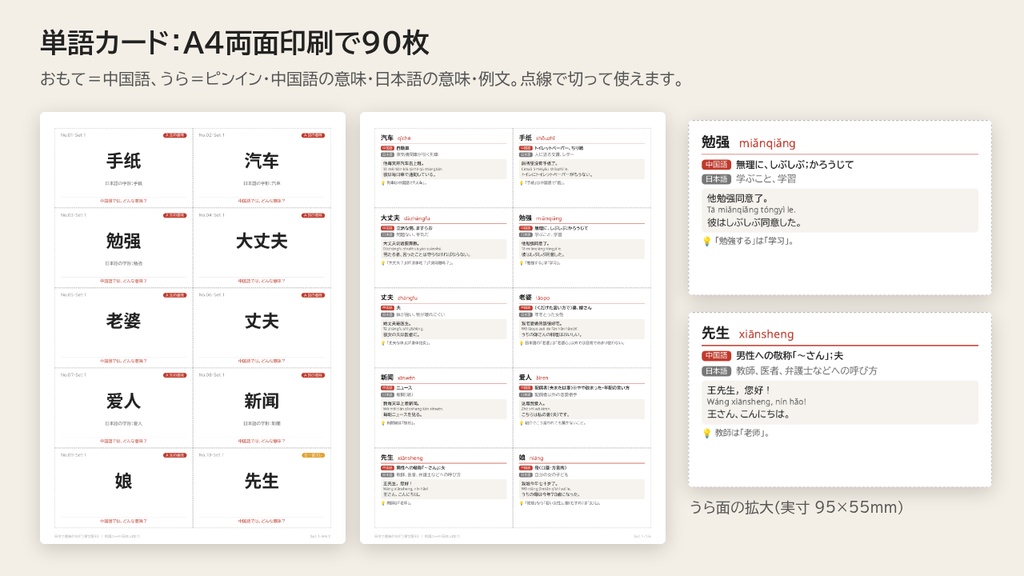Open the back-side 手纸 shǒuzhǐ card
1024x576 pixels.
(x=582, y=168)
